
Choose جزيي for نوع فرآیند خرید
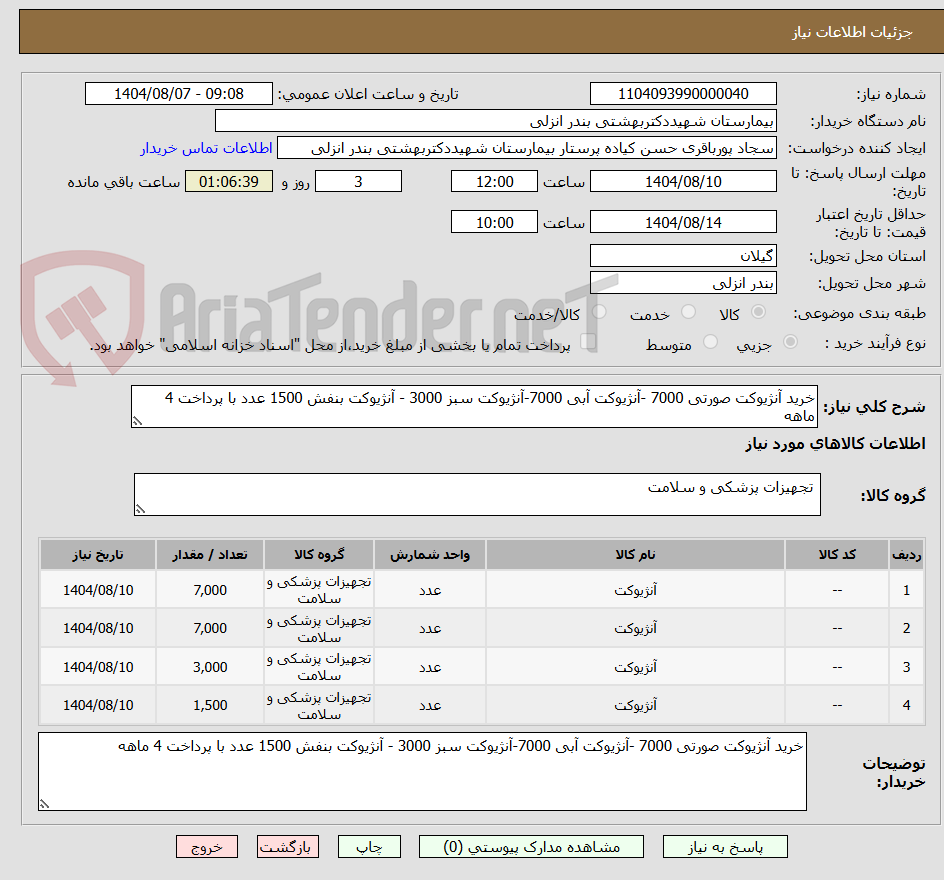tap(791, 342)
